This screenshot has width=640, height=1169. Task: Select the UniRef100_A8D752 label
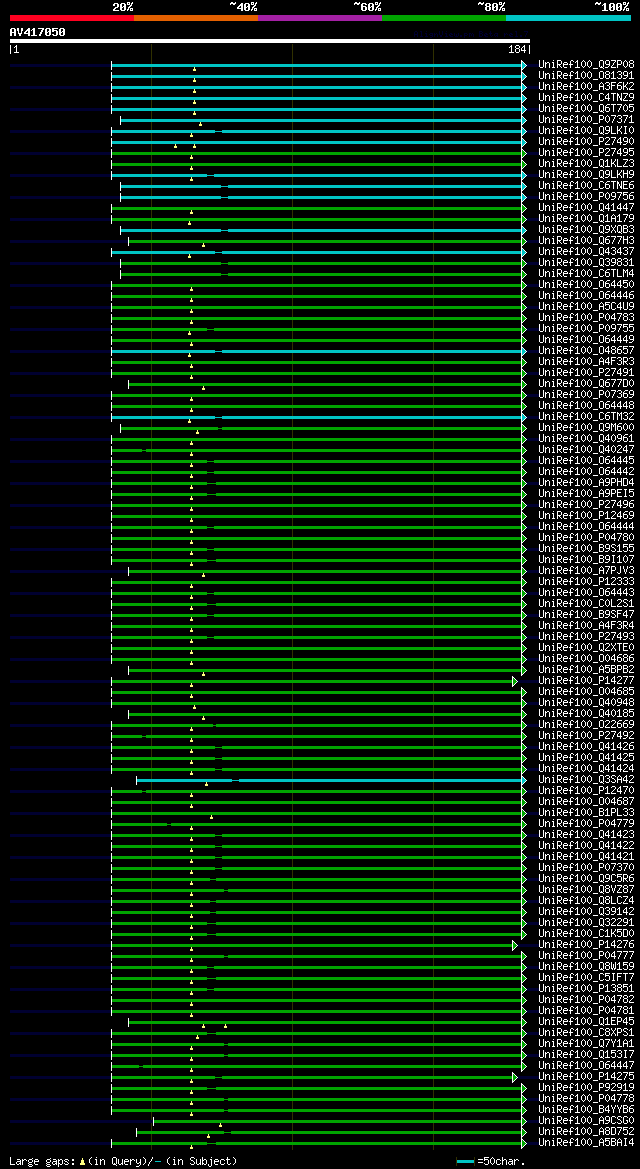586,1132
